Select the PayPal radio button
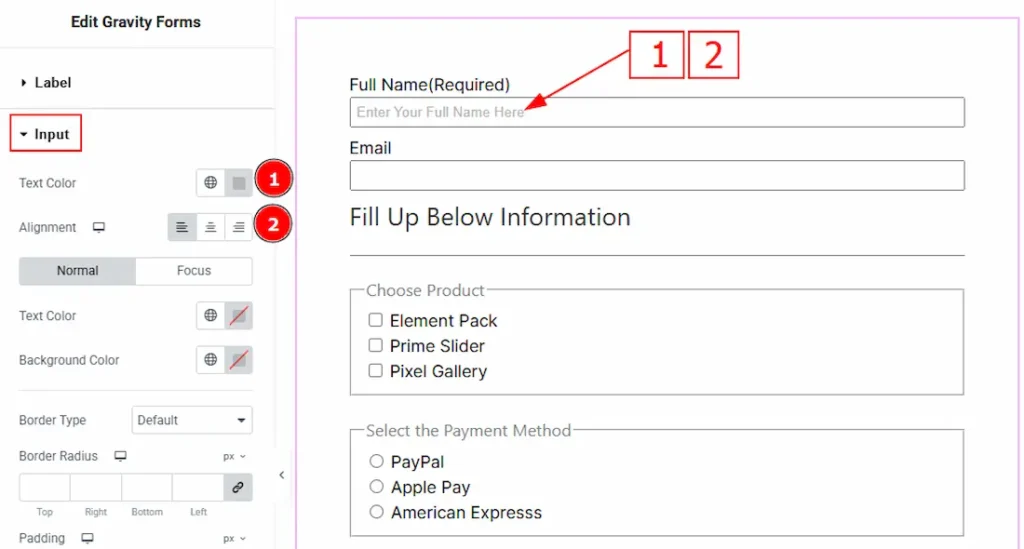This screenshot has height=549, width=1024. click(x=377, y=461)
